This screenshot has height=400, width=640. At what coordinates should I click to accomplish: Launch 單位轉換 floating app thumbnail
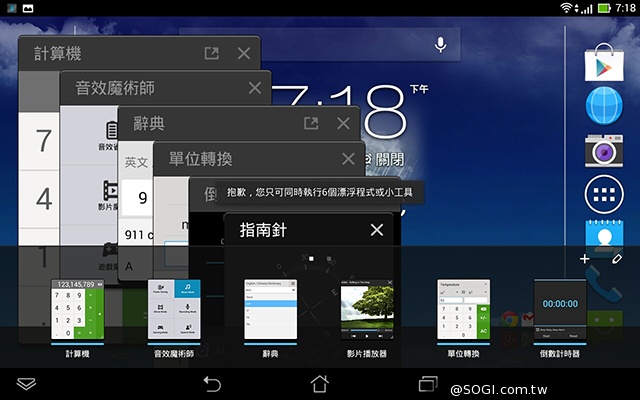coord(463,309)
